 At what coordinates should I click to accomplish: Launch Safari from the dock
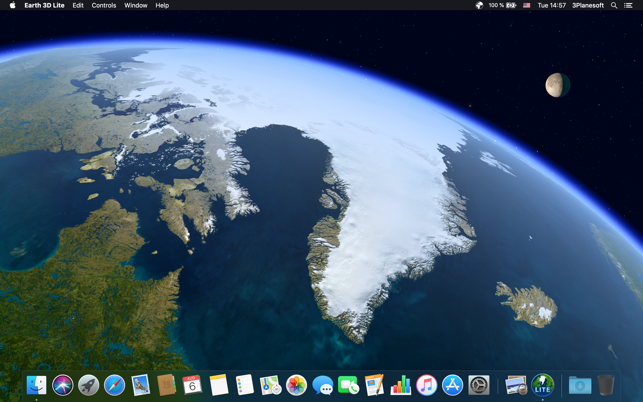click(114, 385)
